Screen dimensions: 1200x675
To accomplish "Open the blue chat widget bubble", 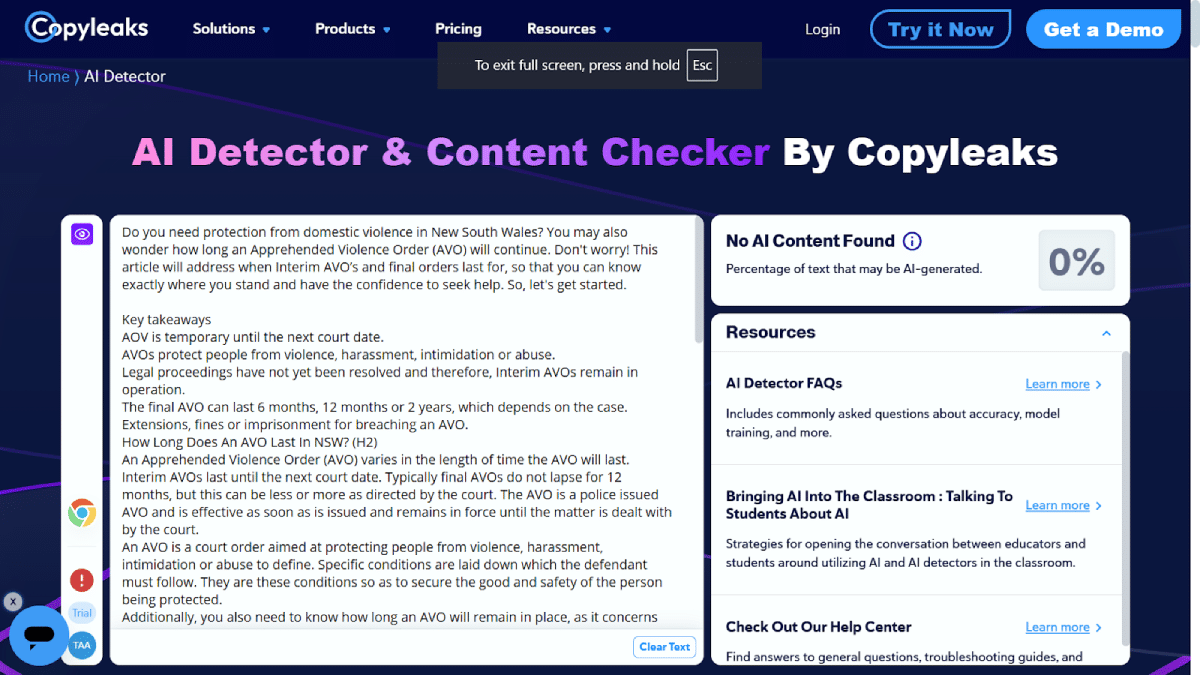I will 40,635.
